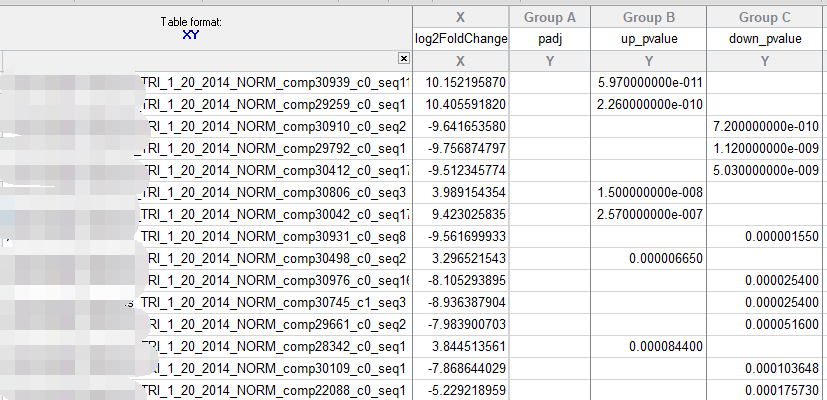Click the up_pvalue column title

click(648, 39)
